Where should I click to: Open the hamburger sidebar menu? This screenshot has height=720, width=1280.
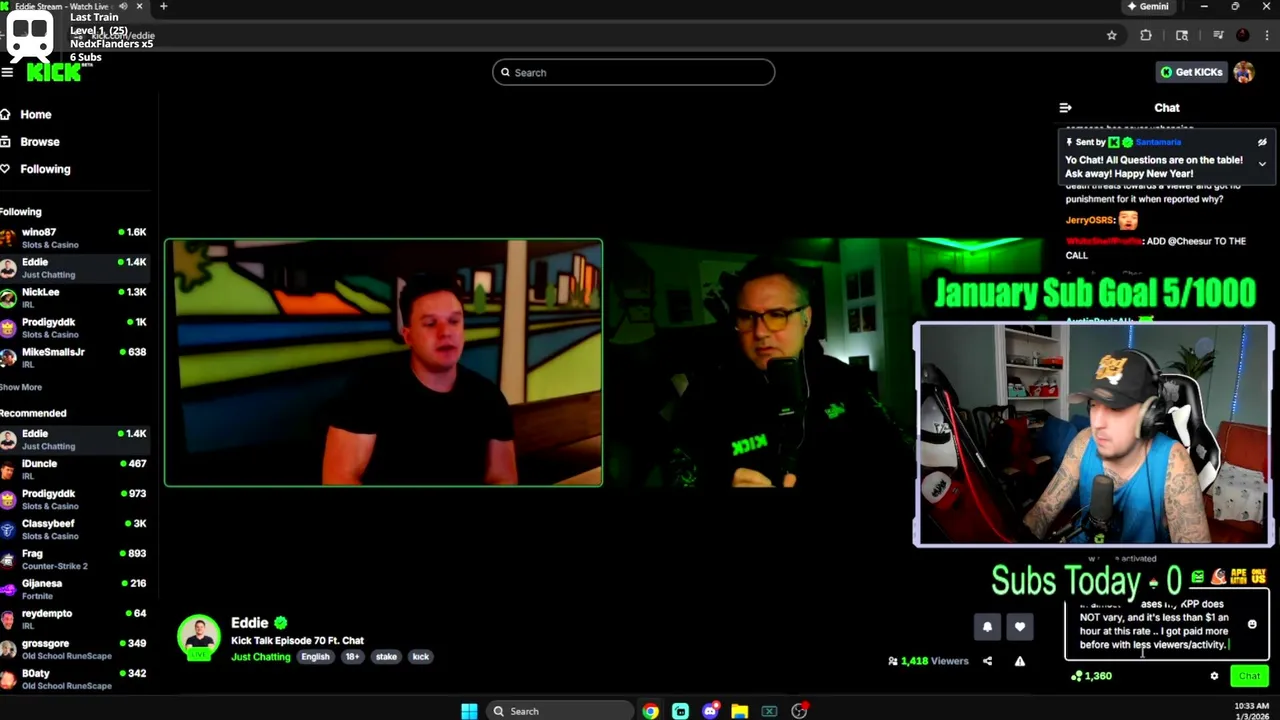(x=7, y=72)
